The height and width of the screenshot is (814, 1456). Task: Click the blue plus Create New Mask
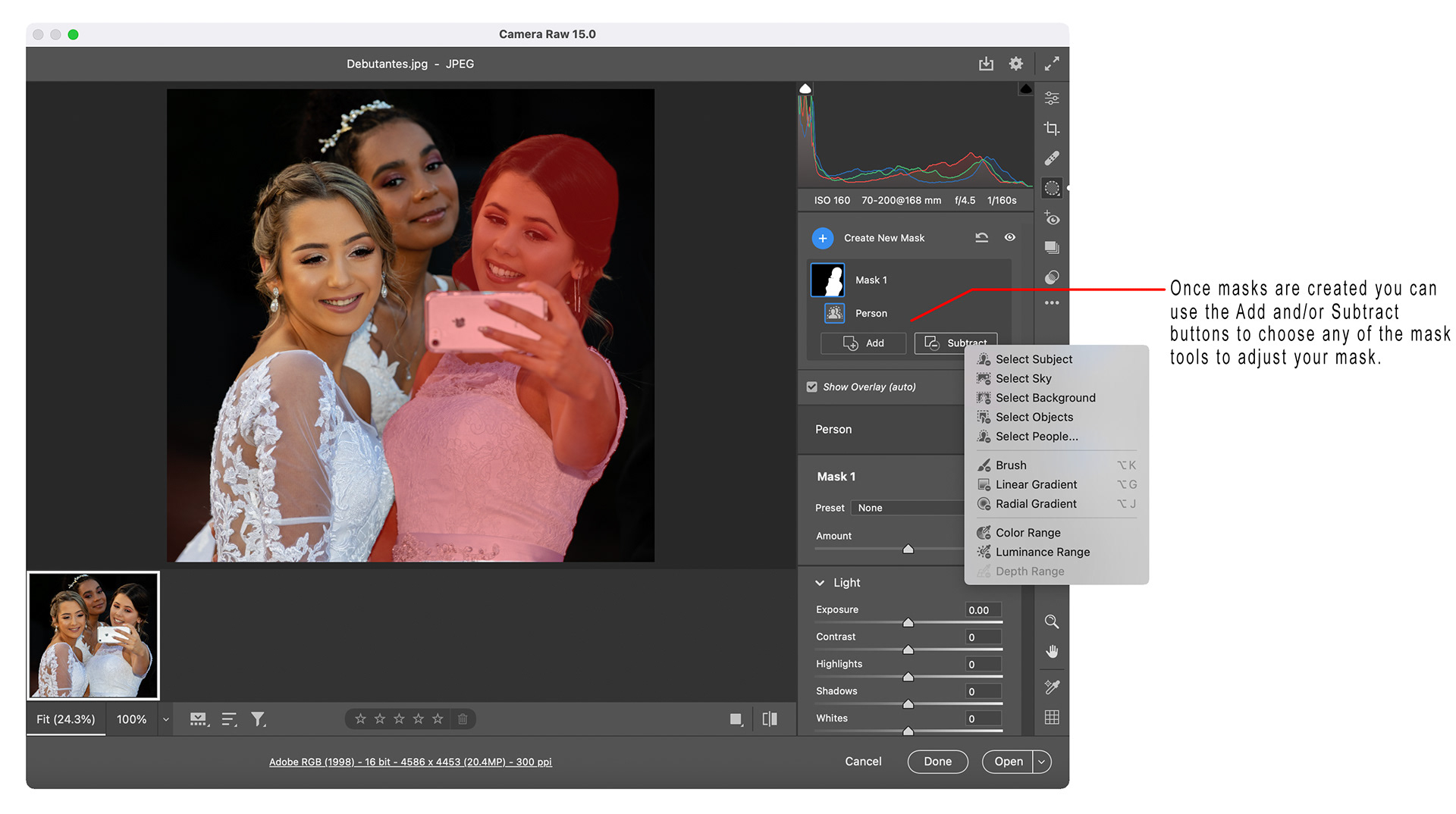pyautogui.click(x=823, y=238)
